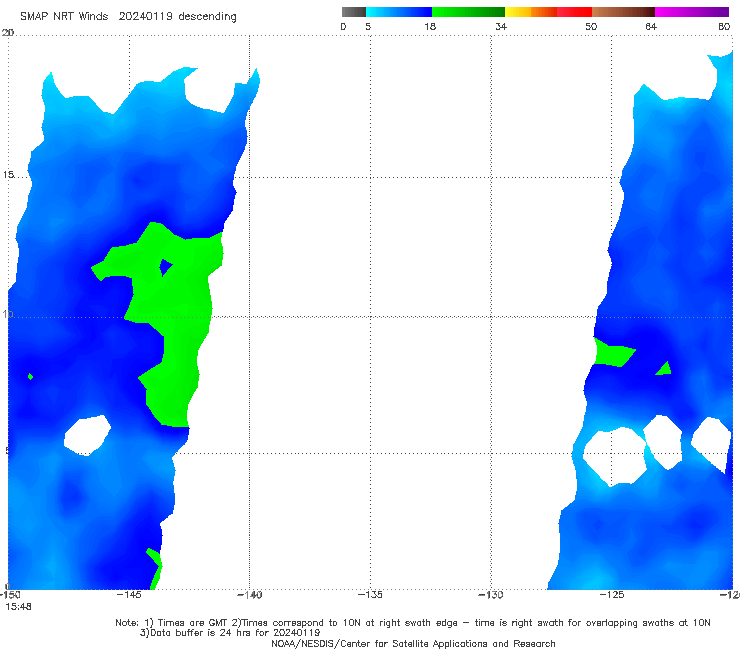Click the color bar label '34'
Screen dimensions: 740x650
(x=501, y=27)
